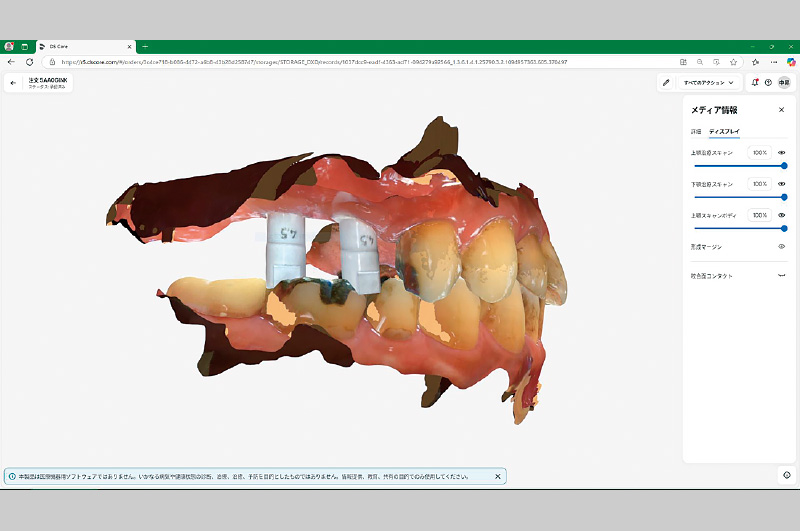Click the round icon at bottom right
800x531 pixels.
click(x=787, y=475)
